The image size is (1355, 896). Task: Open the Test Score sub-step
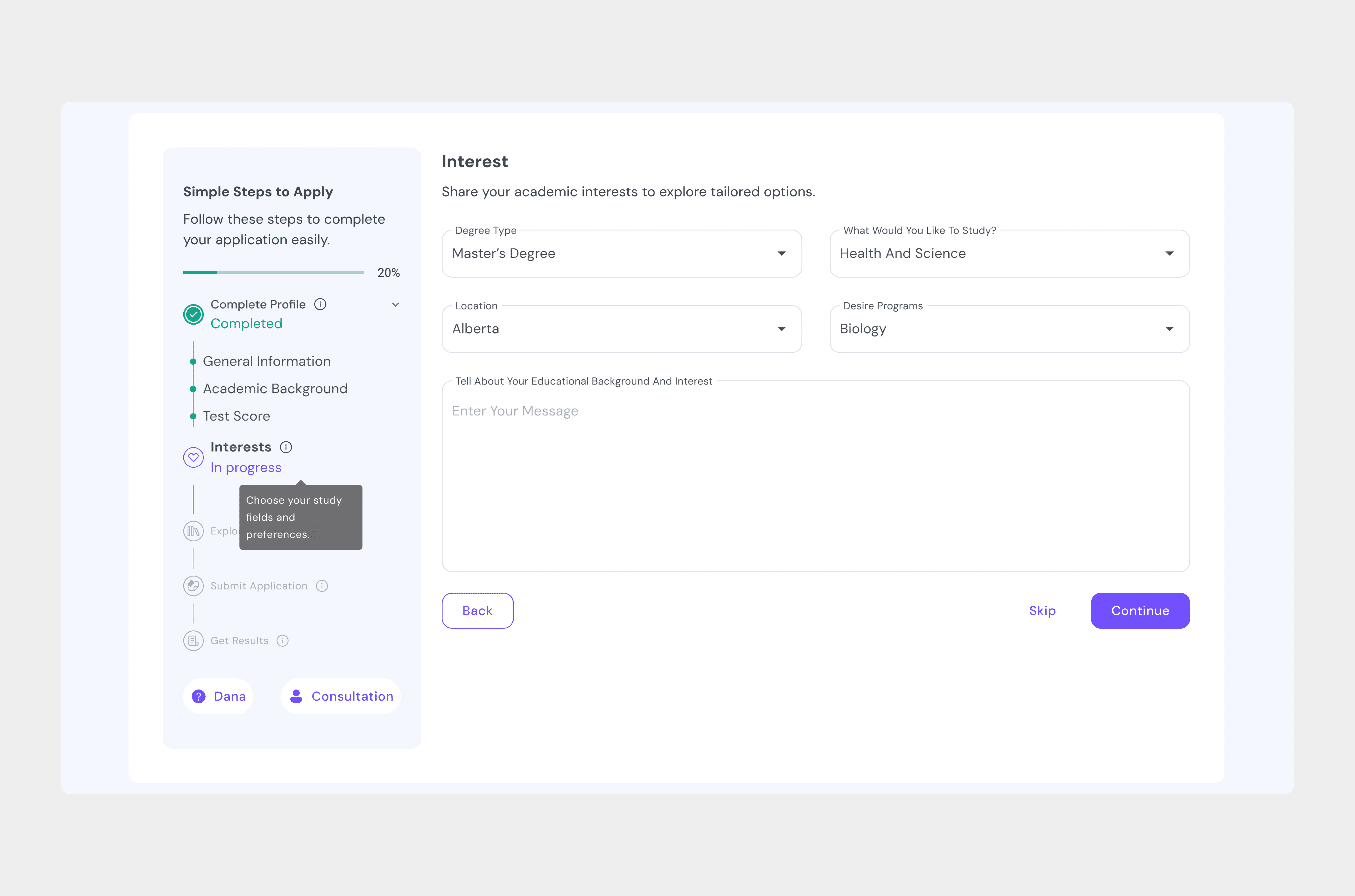[236, 416]
